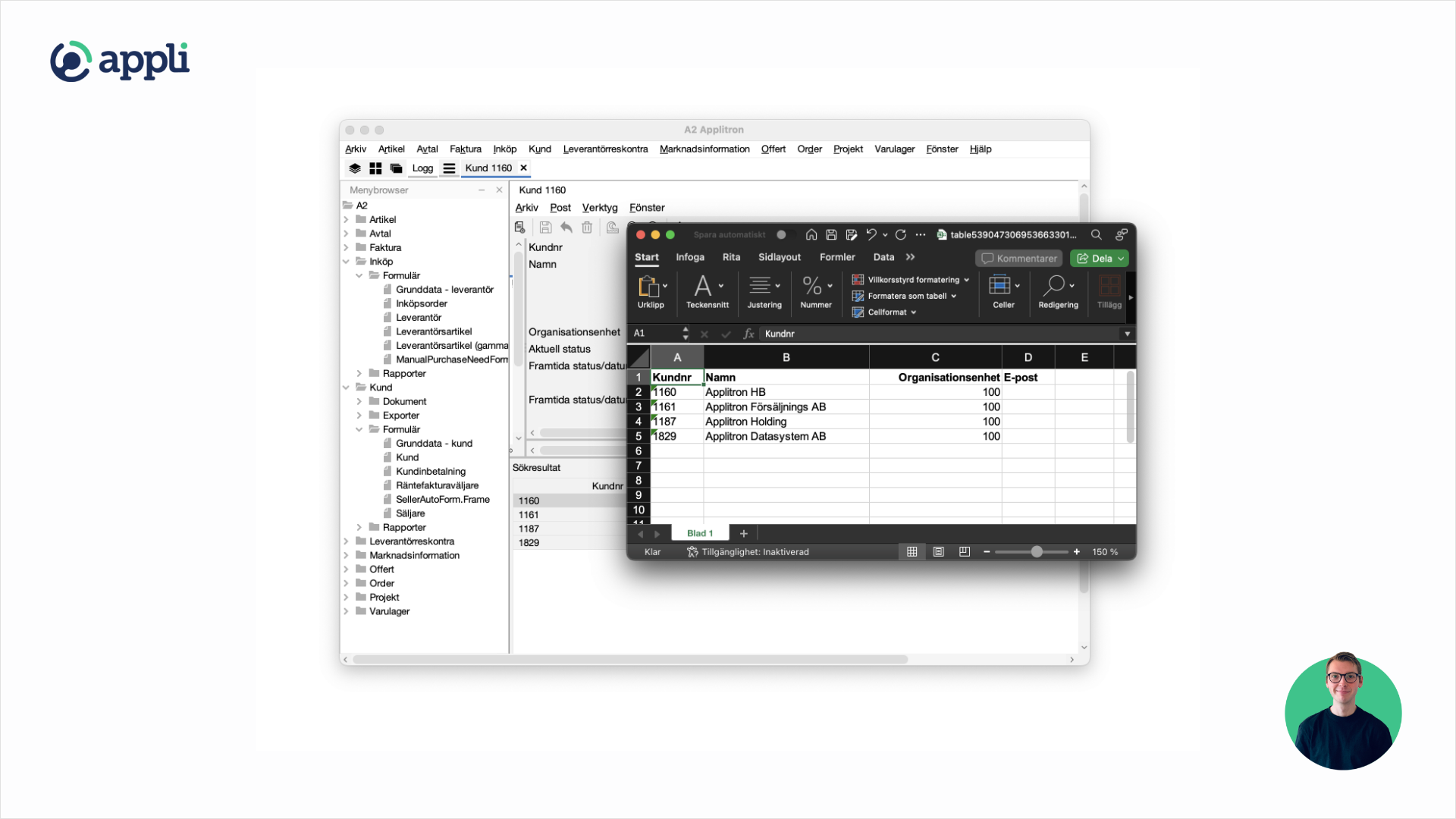The image size is (1456, 819).
Task: Click the green Dela share button
Action: tap(1100, 259)
